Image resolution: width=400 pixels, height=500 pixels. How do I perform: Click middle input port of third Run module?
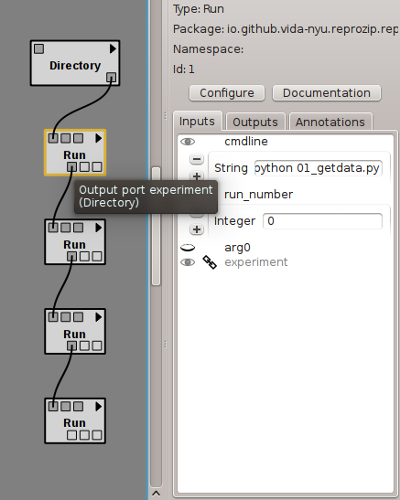(66, 317)
